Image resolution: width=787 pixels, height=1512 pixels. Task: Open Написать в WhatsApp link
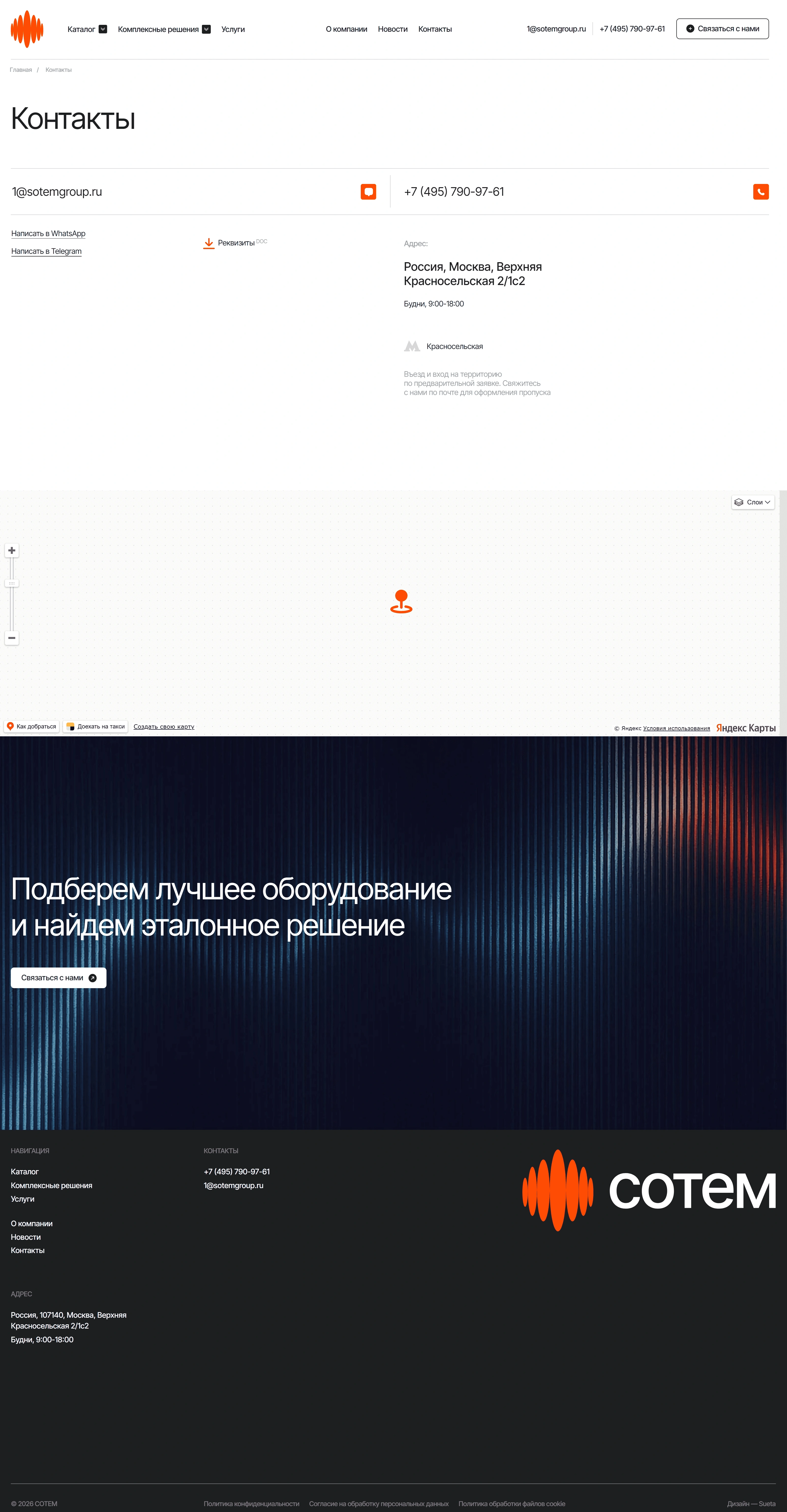(48, 234)
